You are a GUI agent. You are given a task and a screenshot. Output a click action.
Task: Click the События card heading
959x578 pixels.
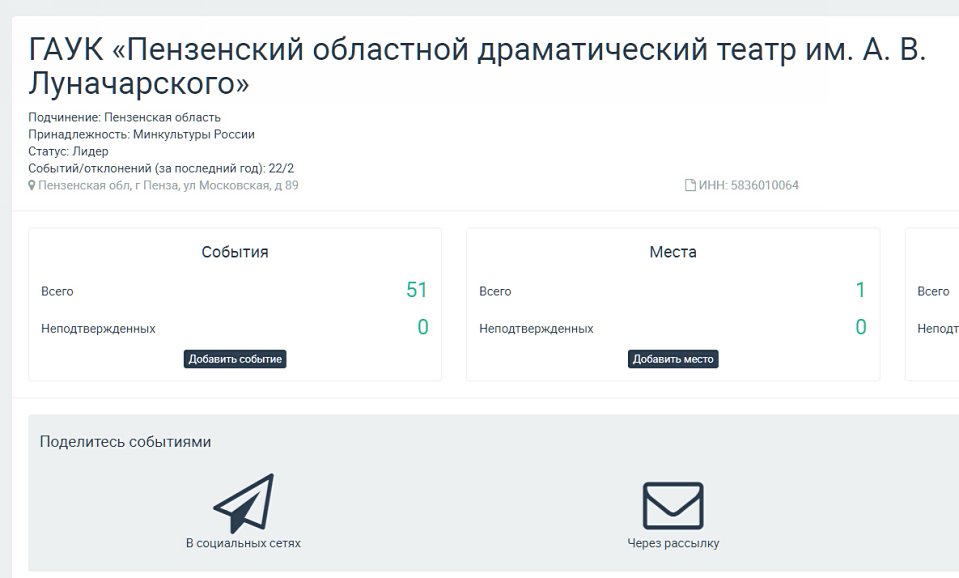pos(235,252)
